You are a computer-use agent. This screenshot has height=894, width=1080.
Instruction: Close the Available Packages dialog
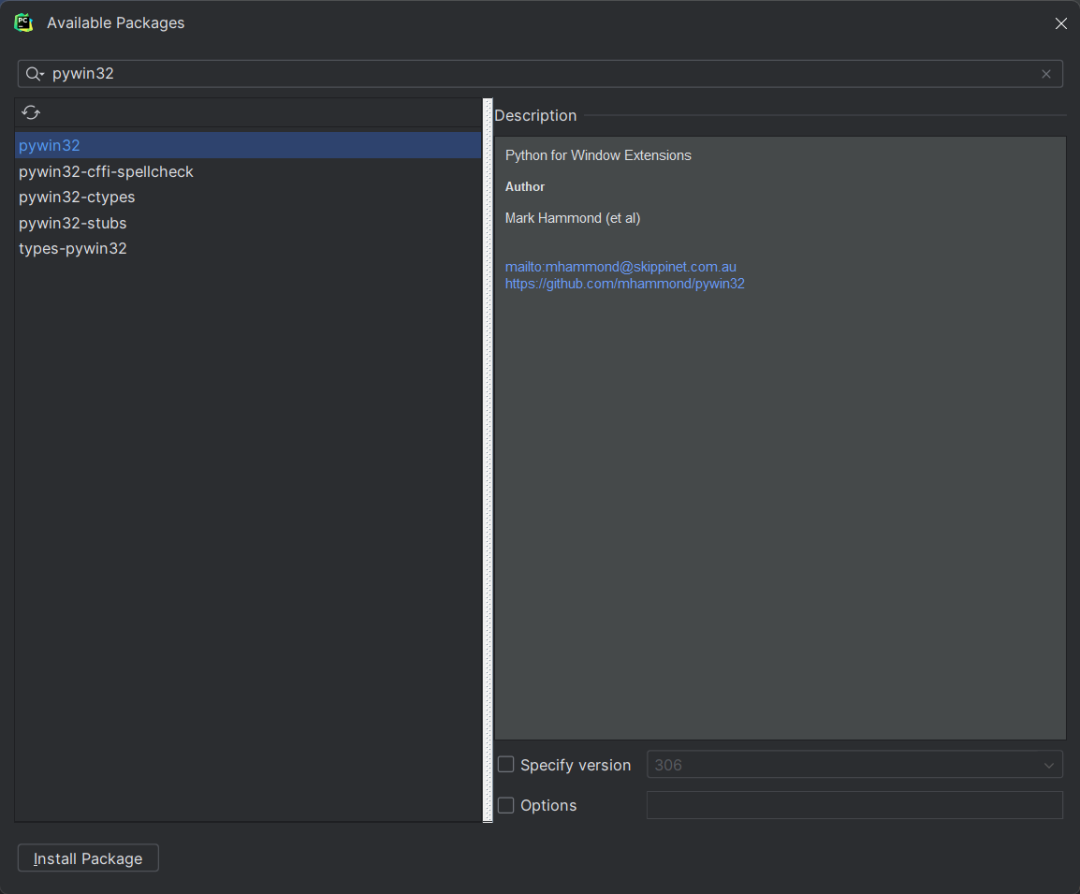coord(1061,23)
